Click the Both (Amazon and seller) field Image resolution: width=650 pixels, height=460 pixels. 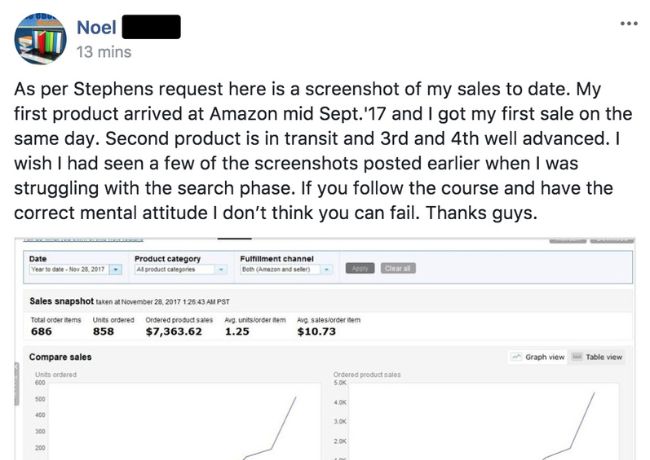click(x=280, y=269)
